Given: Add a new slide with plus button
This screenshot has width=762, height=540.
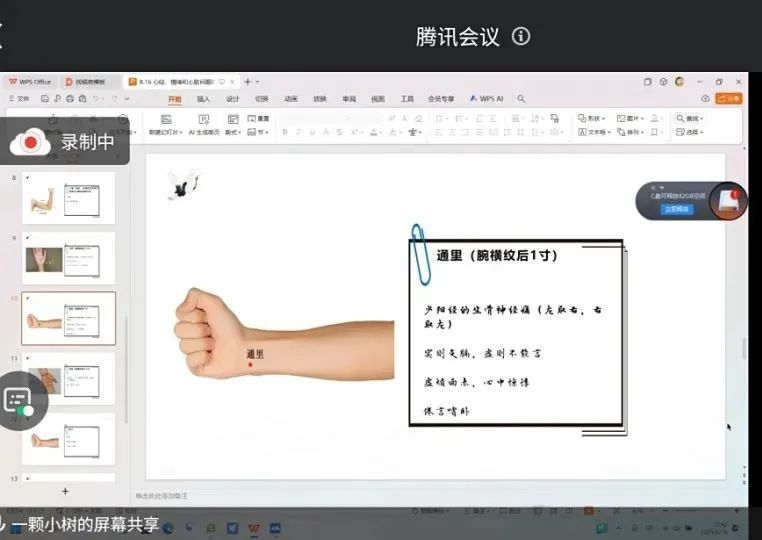Looking at the screenshot, I should click(x=65, y=491).
